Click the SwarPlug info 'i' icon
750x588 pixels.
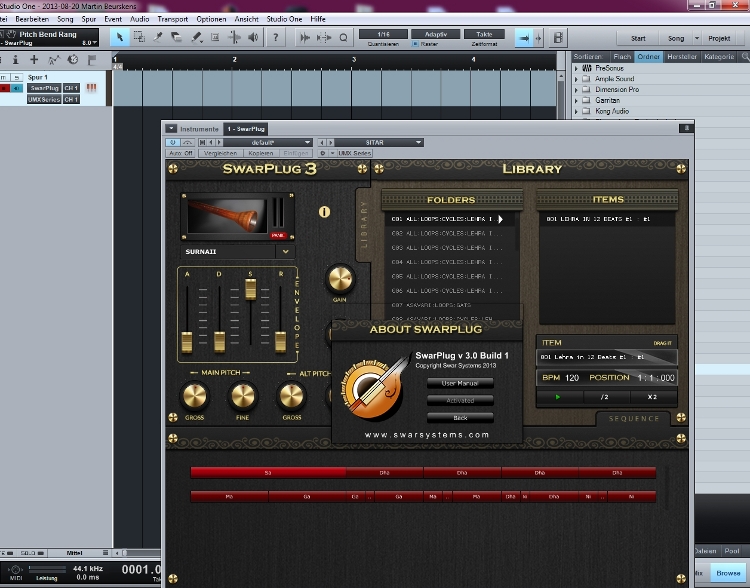coord(324,212)
